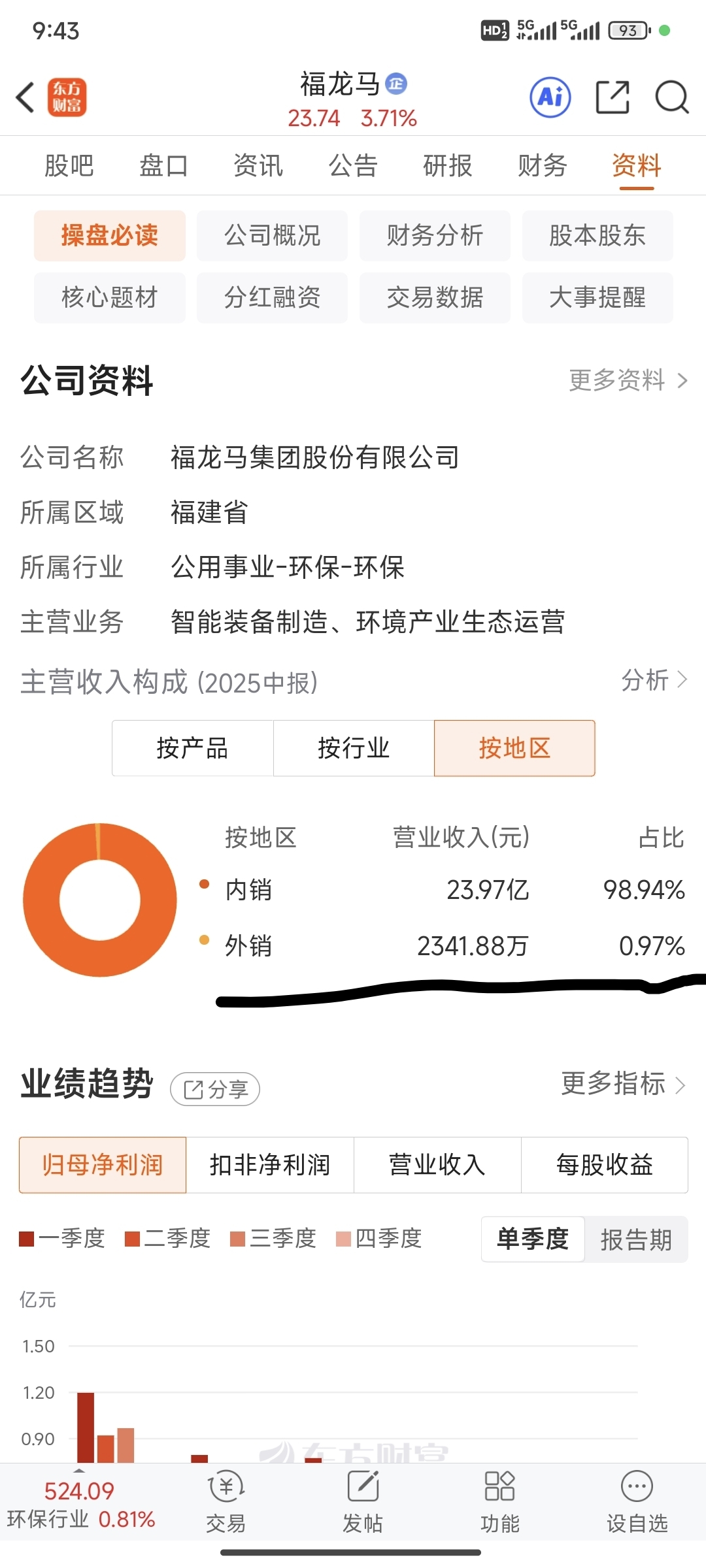Switch to 财务 tab
The image size is (706, 1568).
(x=542, y=165)
